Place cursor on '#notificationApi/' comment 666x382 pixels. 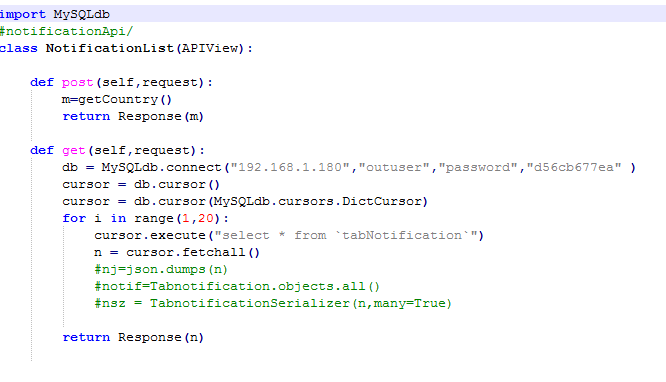[x=66, y=31]
